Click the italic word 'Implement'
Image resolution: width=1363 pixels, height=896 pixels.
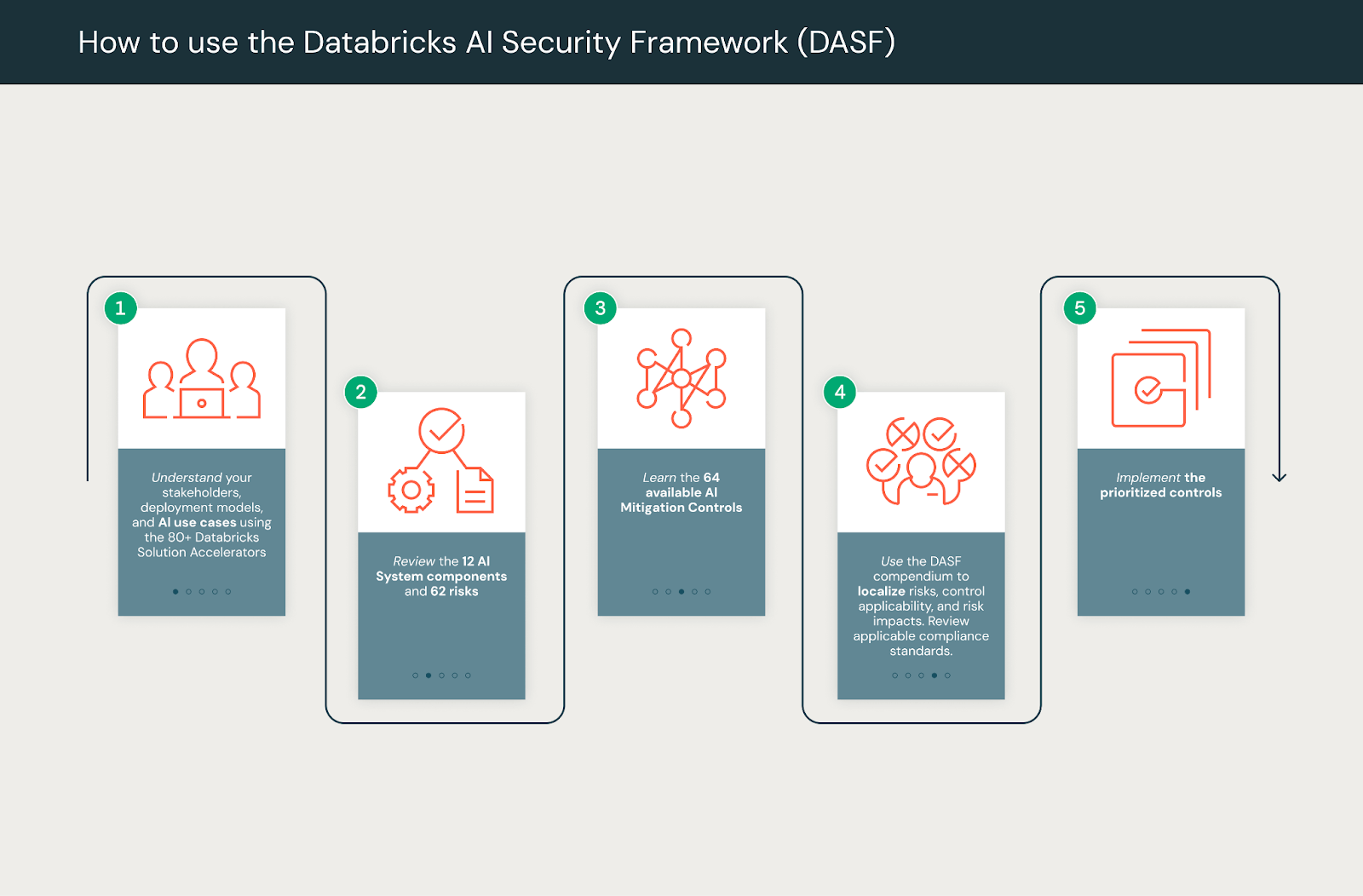(x=1148, y=477)
